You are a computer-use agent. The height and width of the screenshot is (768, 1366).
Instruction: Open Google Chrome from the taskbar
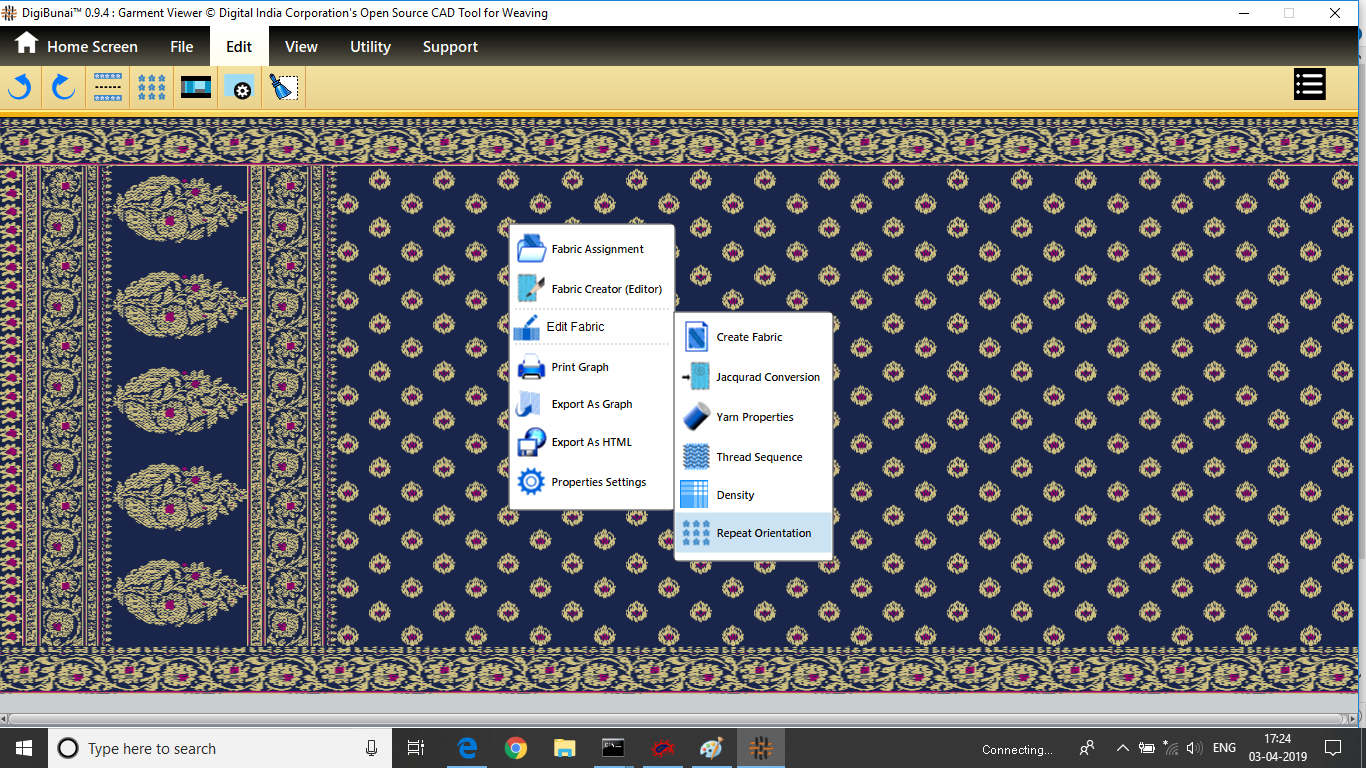click(515, 748)
